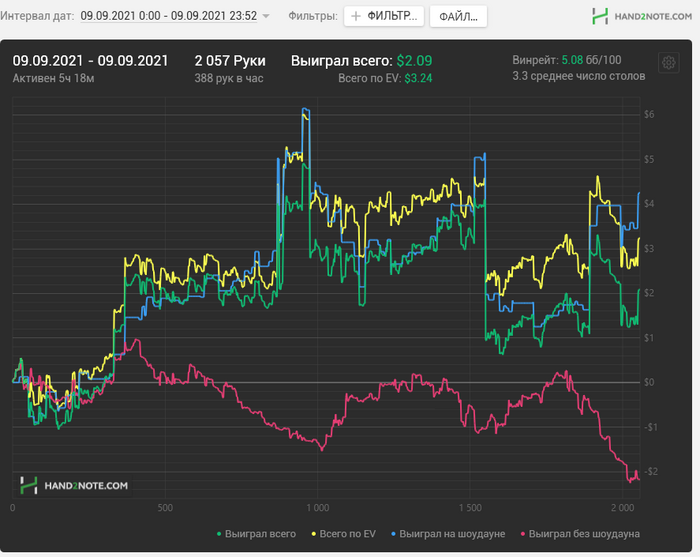The width and height of the screenshot is (700, 557).
Task: Open the graph settings gear icon
Action: click(668, 63)
